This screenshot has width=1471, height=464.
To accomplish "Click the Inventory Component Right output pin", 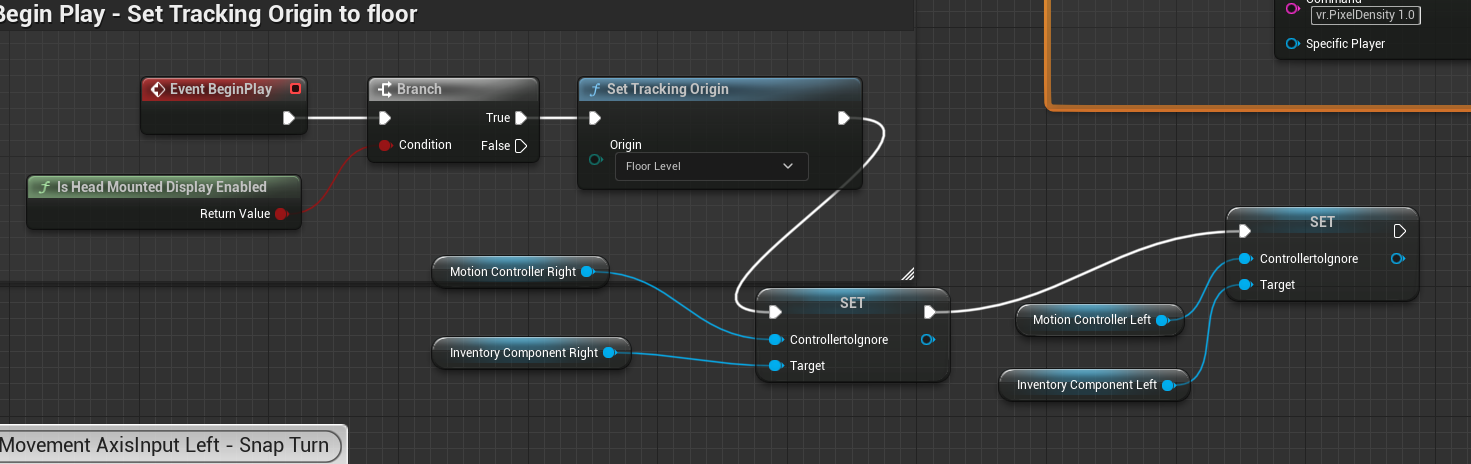I will pyautogui.click(x=609, y=353).
